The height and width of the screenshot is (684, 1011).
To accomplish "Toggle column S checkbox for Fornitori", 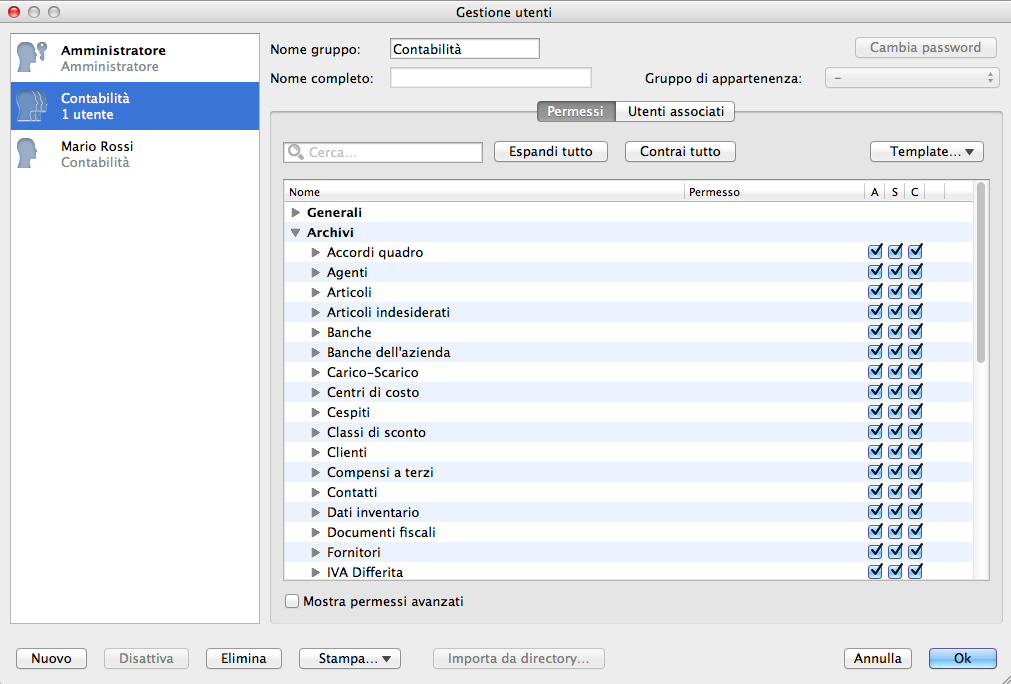I will [895, 552].
